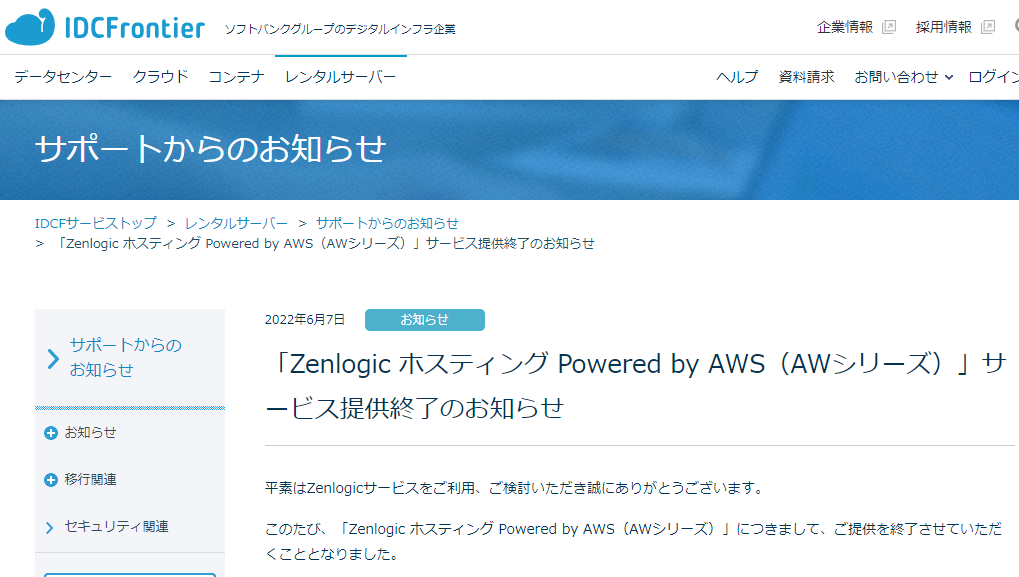This screenshot has height=577, width=1019.
Task: Follow レンタルサーバー breadcrumb link
Action: click(237, 223)
